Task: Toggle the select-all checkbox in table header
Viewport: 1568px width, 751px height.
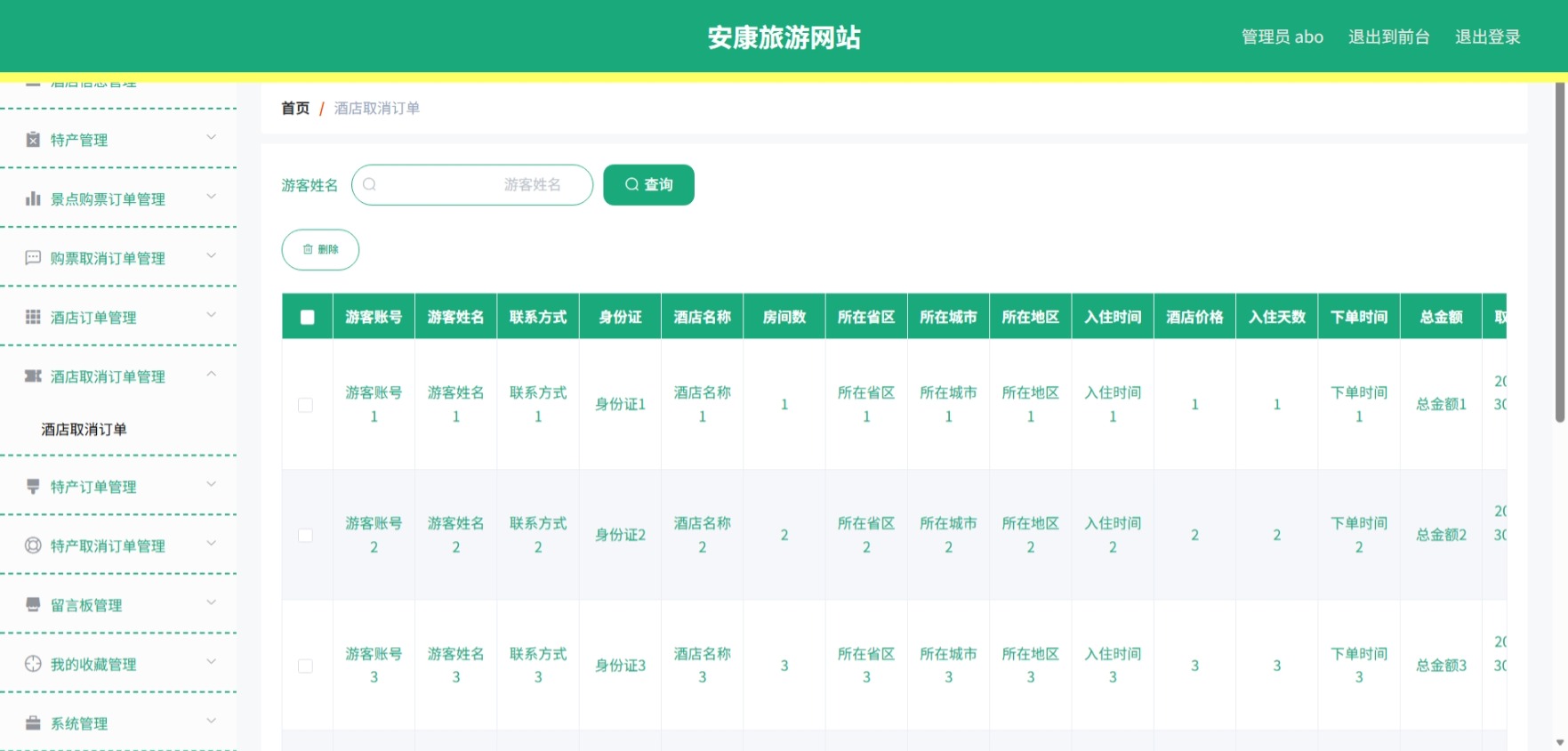Action: (308, 317)
